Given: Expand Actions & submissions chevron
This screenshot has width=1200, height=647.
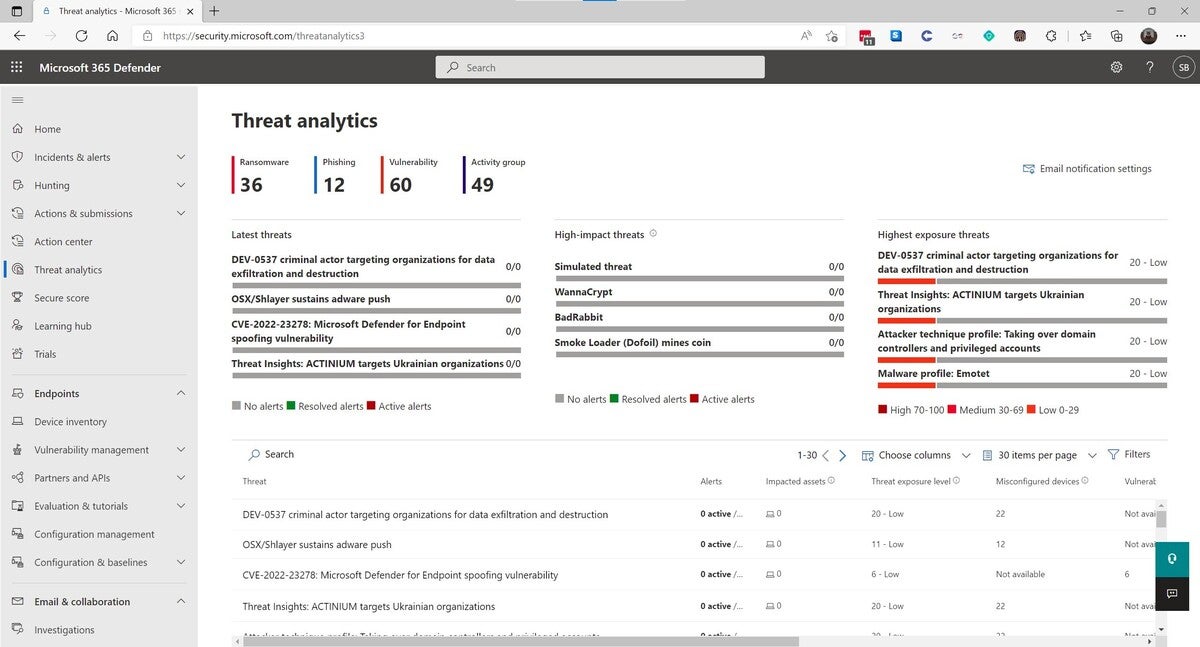Looking at the screenshot, I should 181,213.
